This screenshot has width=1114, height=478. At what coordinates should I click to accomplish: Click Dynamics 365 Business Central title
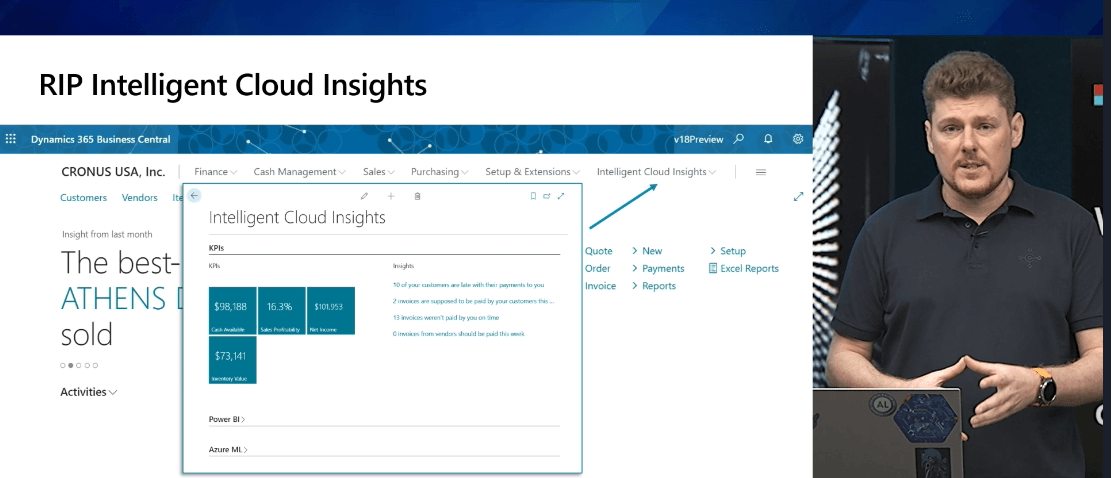tap(100, 139)
